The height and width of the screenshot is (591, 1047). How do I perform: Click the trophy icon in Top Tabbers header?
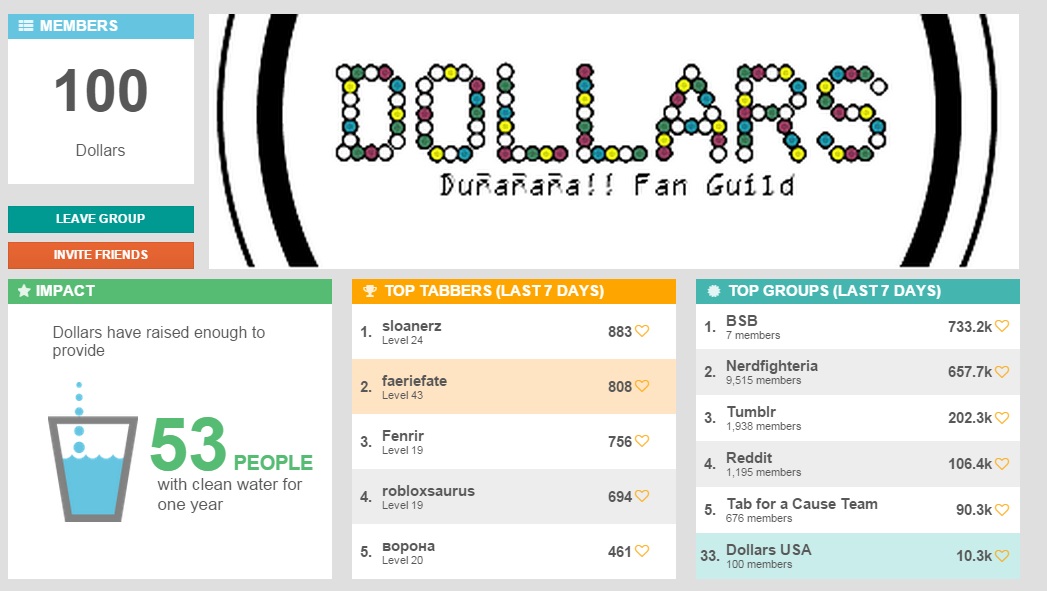tap(369, 290)
